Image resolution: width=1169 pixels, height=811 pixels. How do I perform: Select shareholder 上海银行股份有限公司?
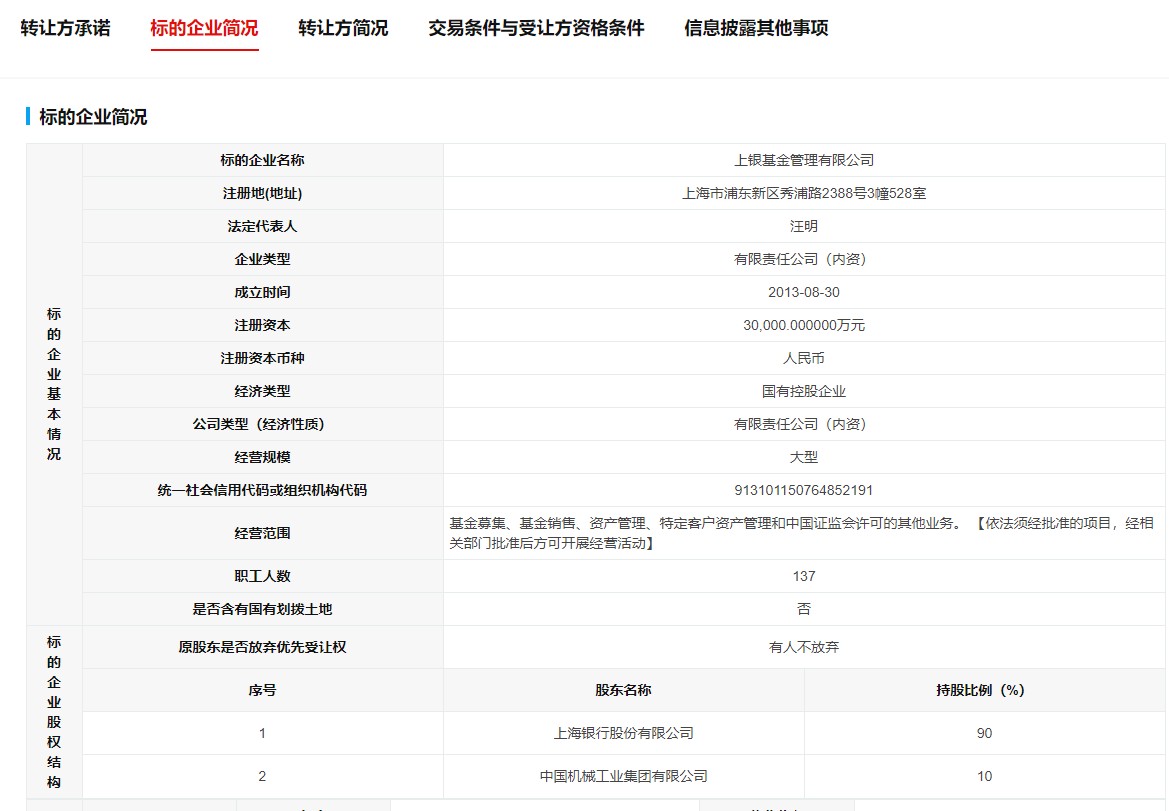pos(623,733)
